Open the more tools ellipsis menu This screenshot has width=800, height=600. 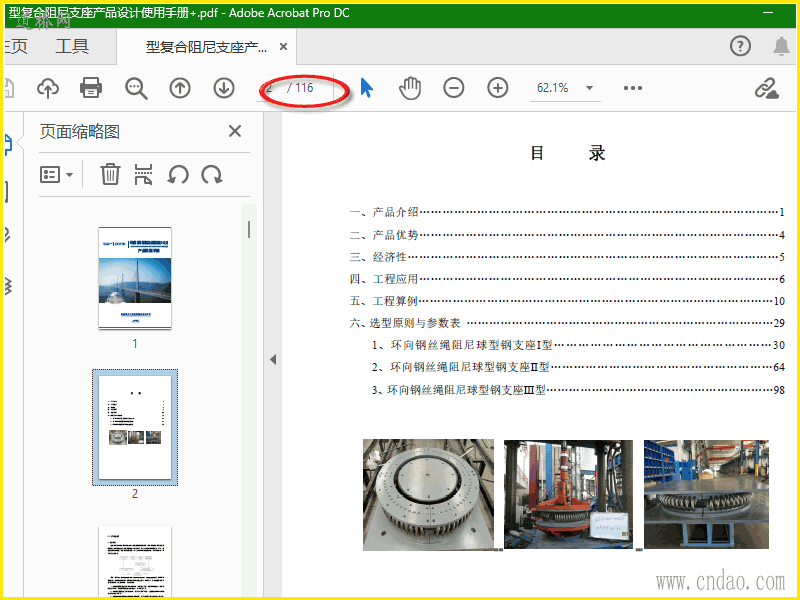(x=633, y=88)
